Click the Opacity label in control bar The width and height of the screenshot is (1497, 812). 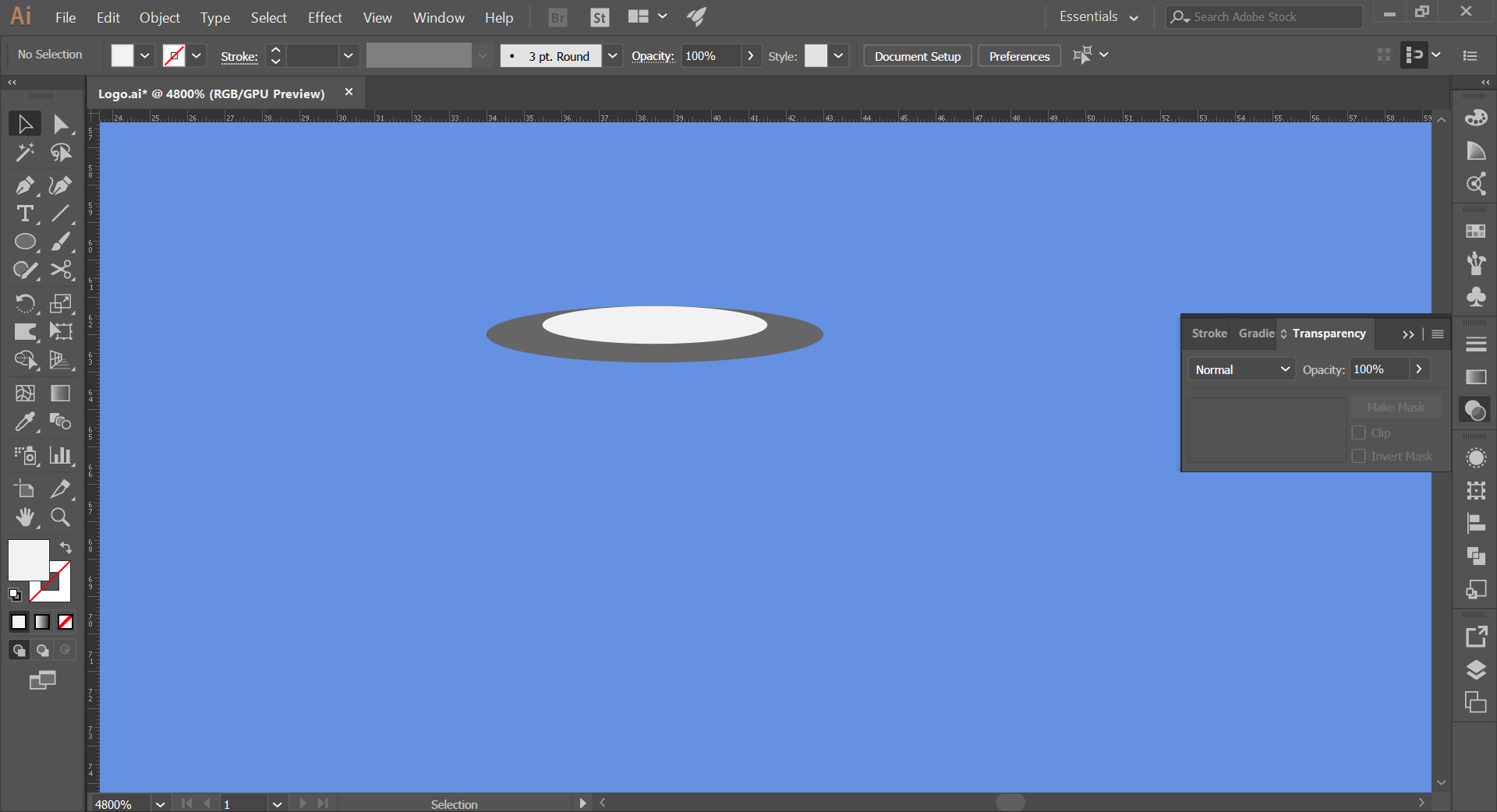653,56
